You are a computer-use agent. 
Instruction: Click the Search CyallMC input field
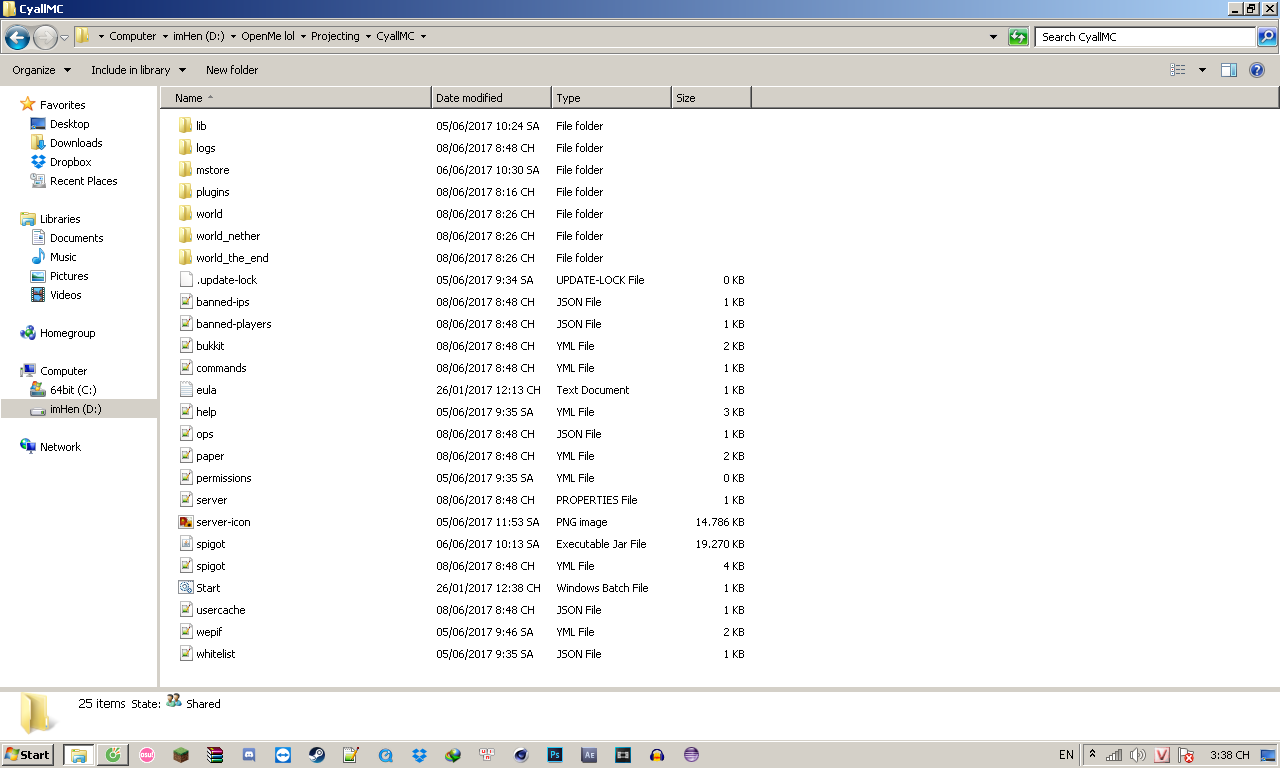pyautogui.click(x=1146, y=37)
